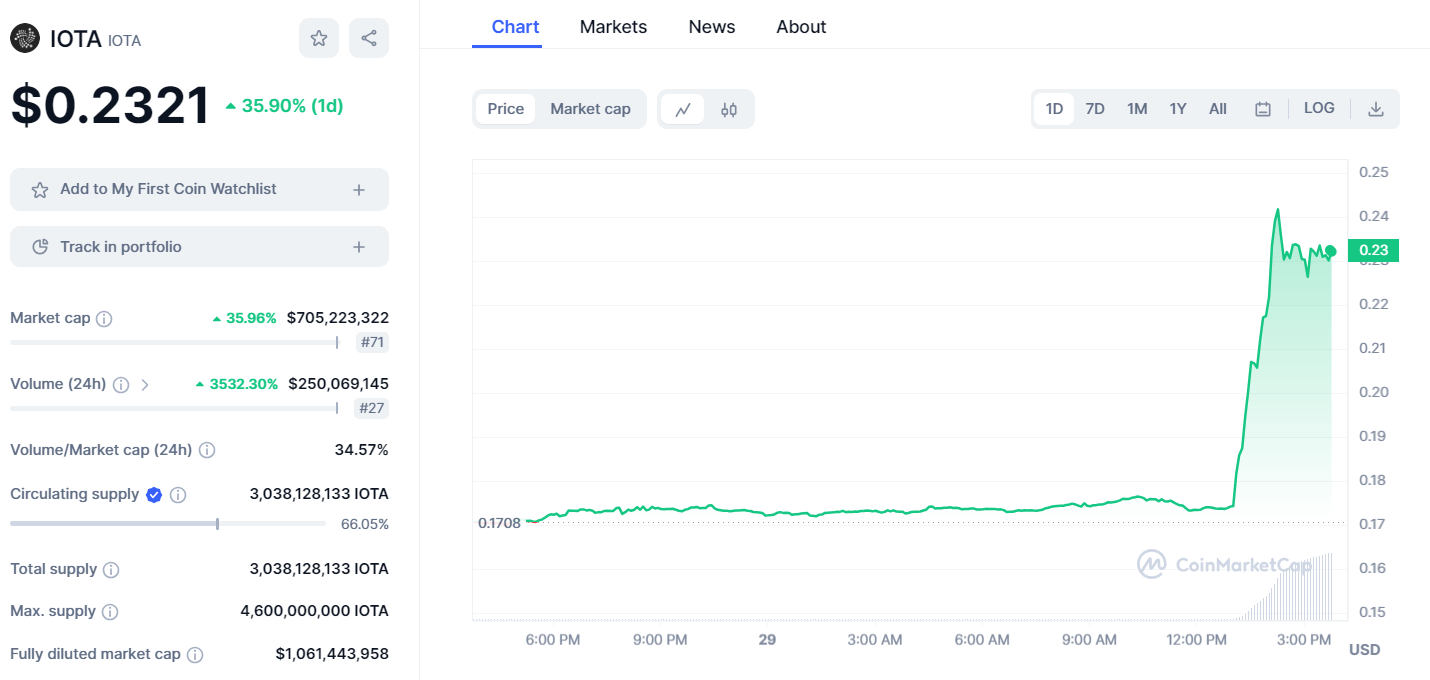Open the Chart tab

[515, 27]
